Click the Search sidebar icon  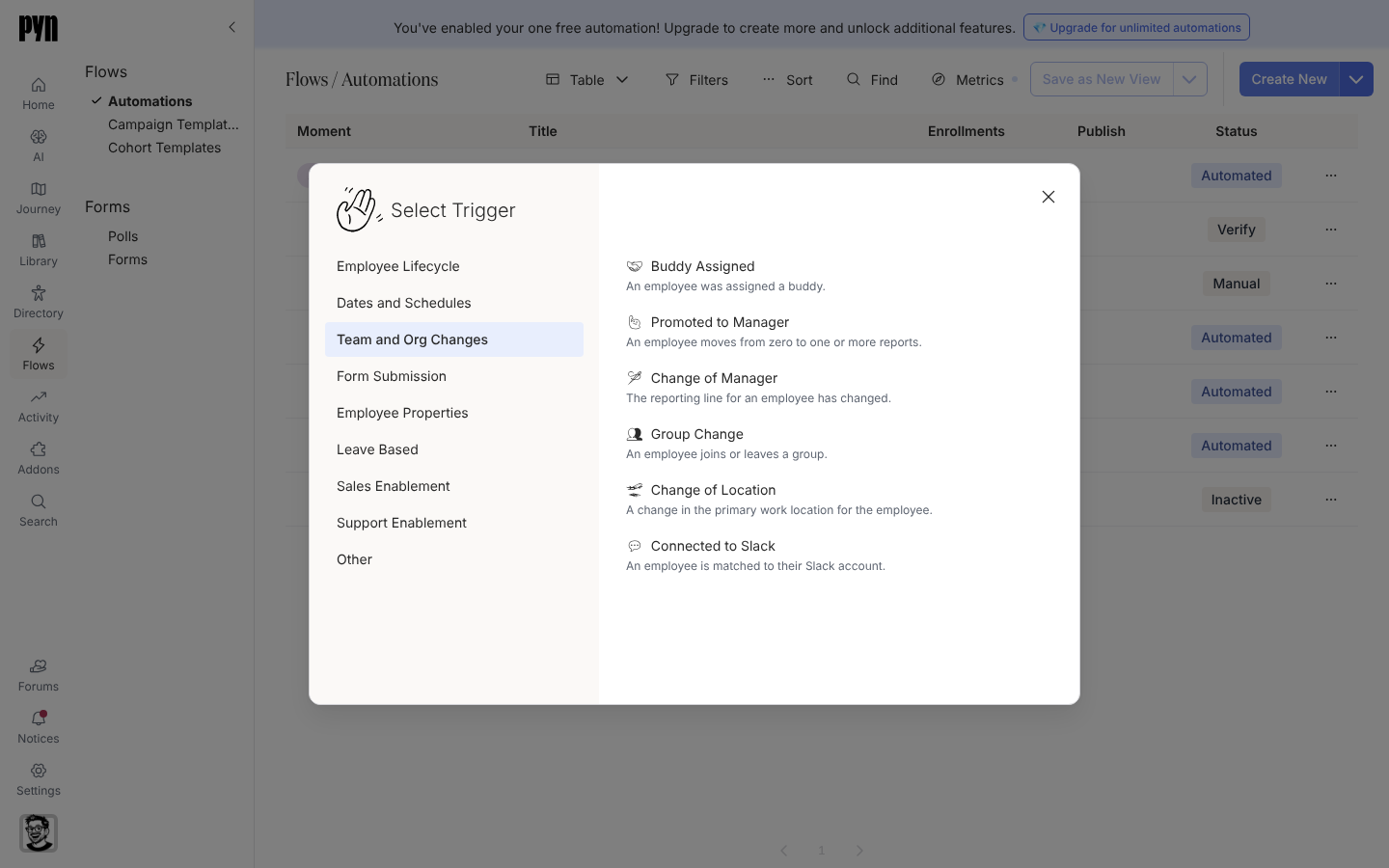[x=39, y=510]
